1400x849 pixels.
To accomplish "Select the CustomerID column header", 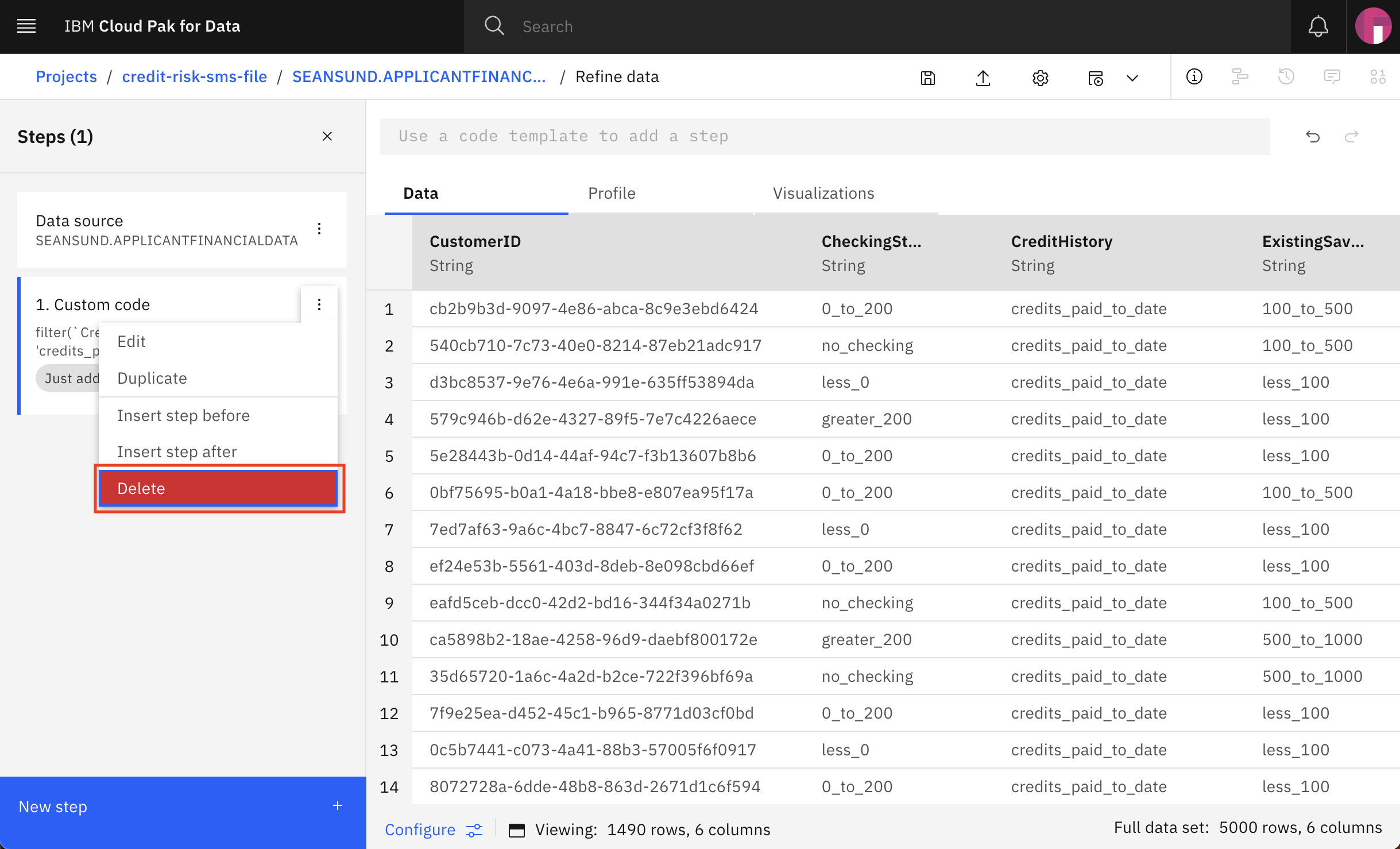I will point(608,253).
